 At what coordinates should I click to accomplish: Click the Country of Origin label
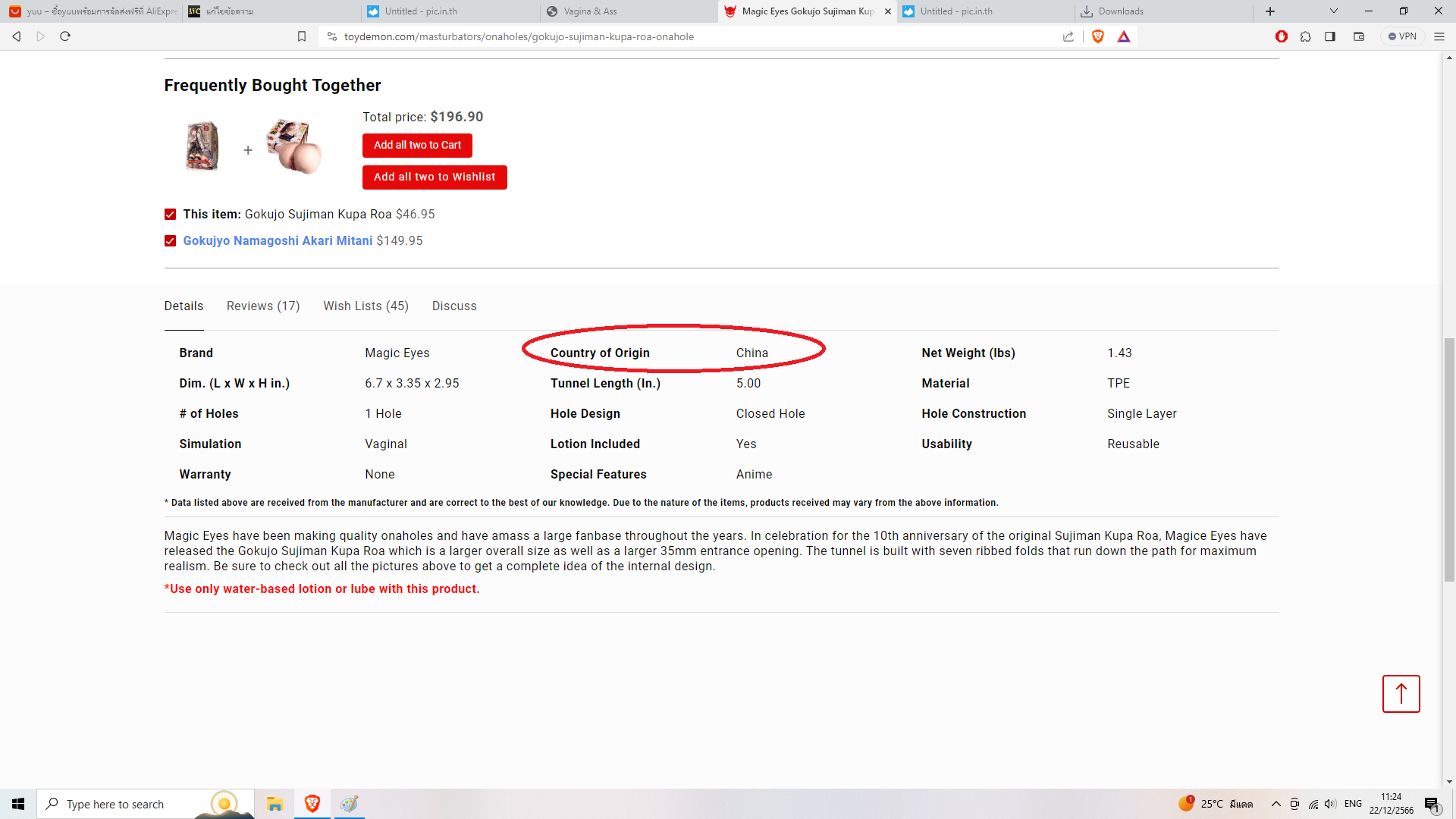(x=600, y=353)
